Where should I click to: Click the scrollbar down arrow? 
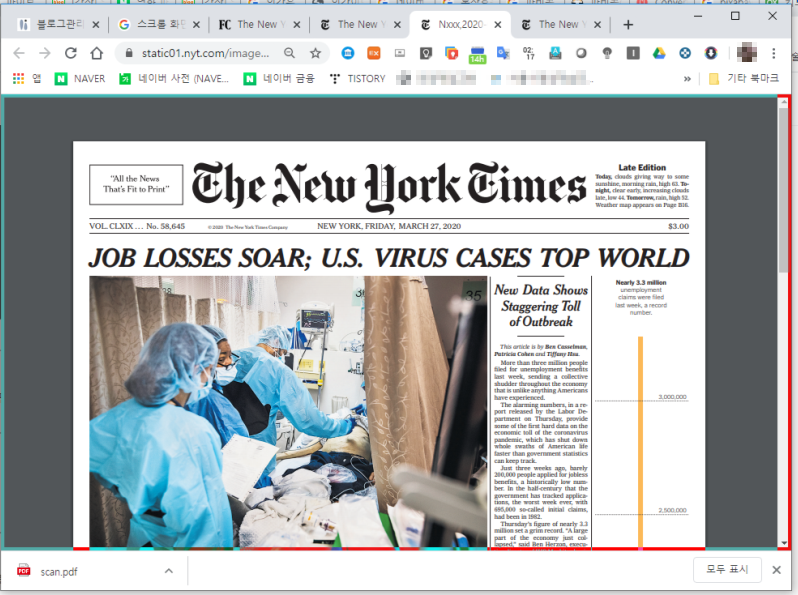coord(783,543)
